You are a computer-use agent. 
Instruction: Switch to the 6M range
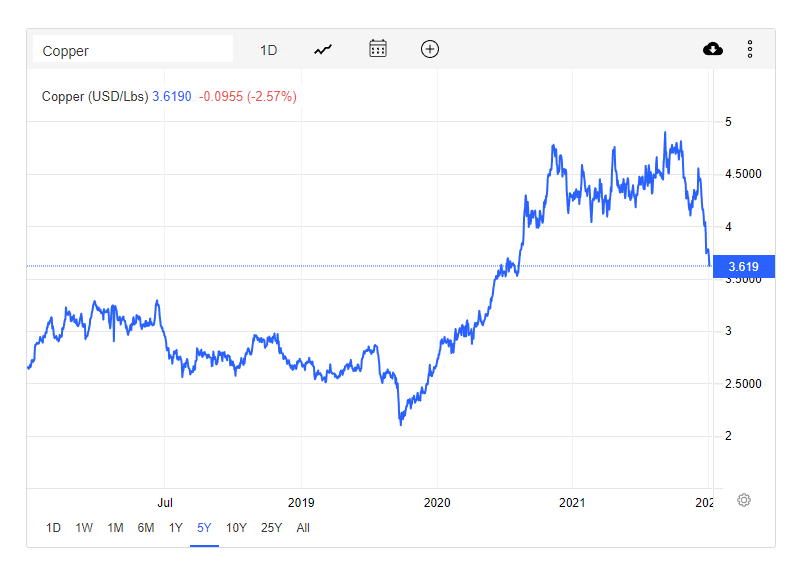click(x=146, y=528)
